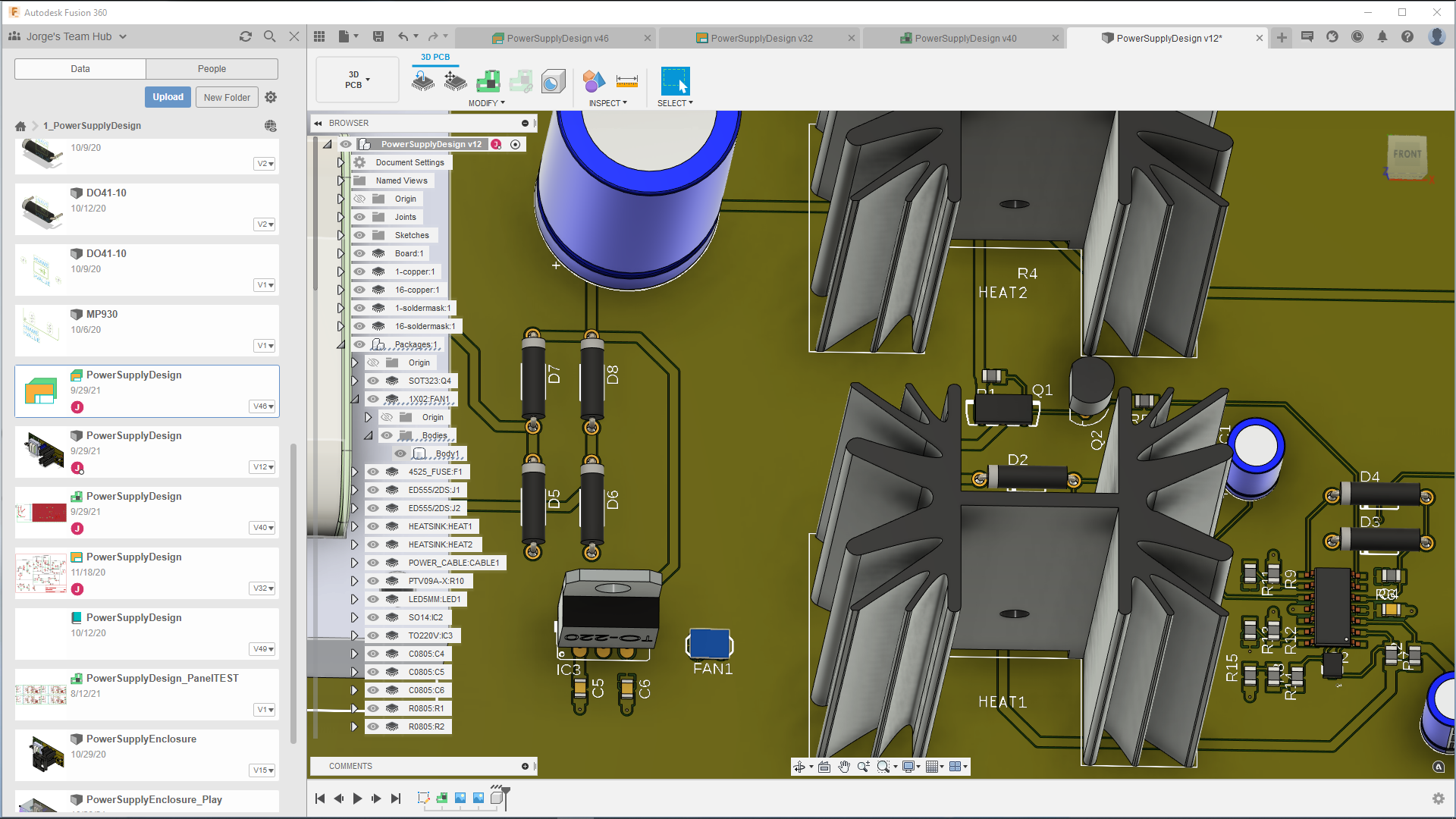Open the MODIFY dropdown menu
This screenshot has width=1456, height=819.
(x=486, y=103)
